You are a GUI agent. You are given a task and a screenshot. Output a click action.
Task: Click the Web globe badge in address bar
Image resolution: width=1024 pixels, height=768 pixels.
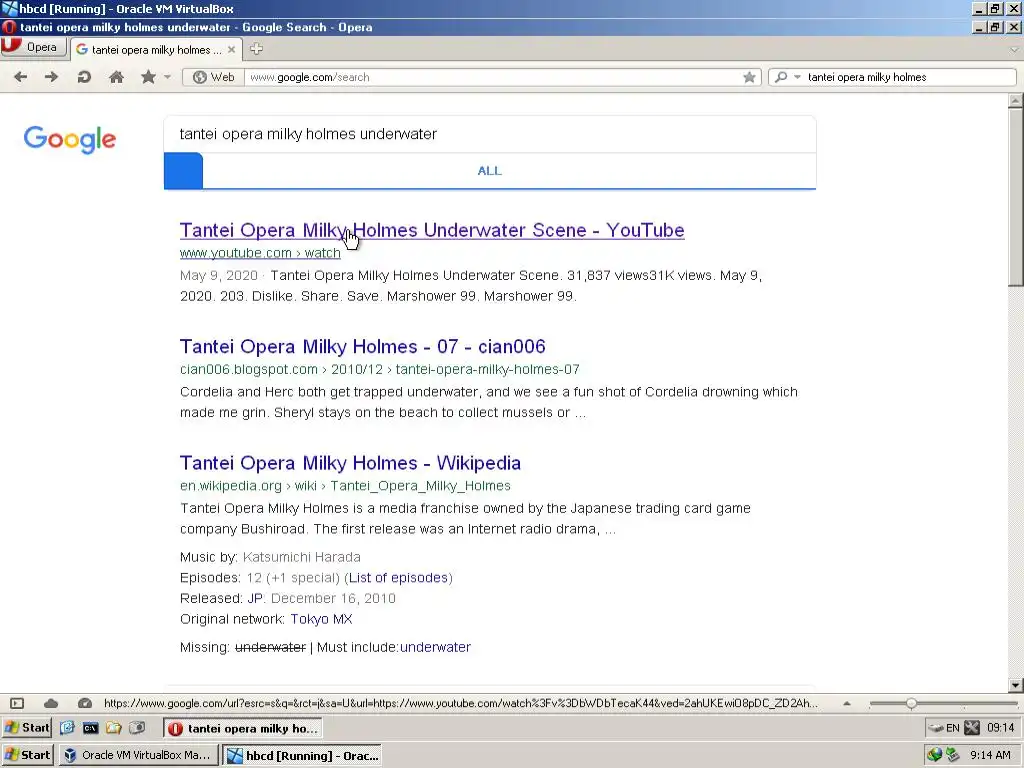coord(214,77)
